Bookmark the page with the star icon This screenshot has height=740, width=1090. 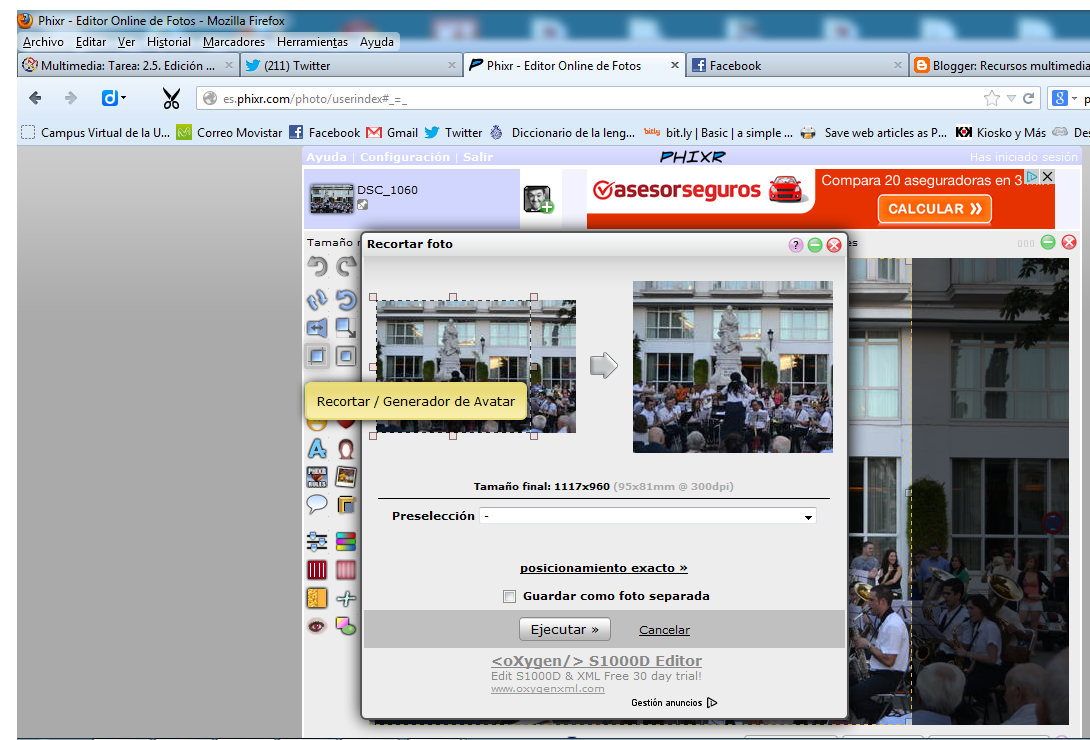tap(992, 99)
